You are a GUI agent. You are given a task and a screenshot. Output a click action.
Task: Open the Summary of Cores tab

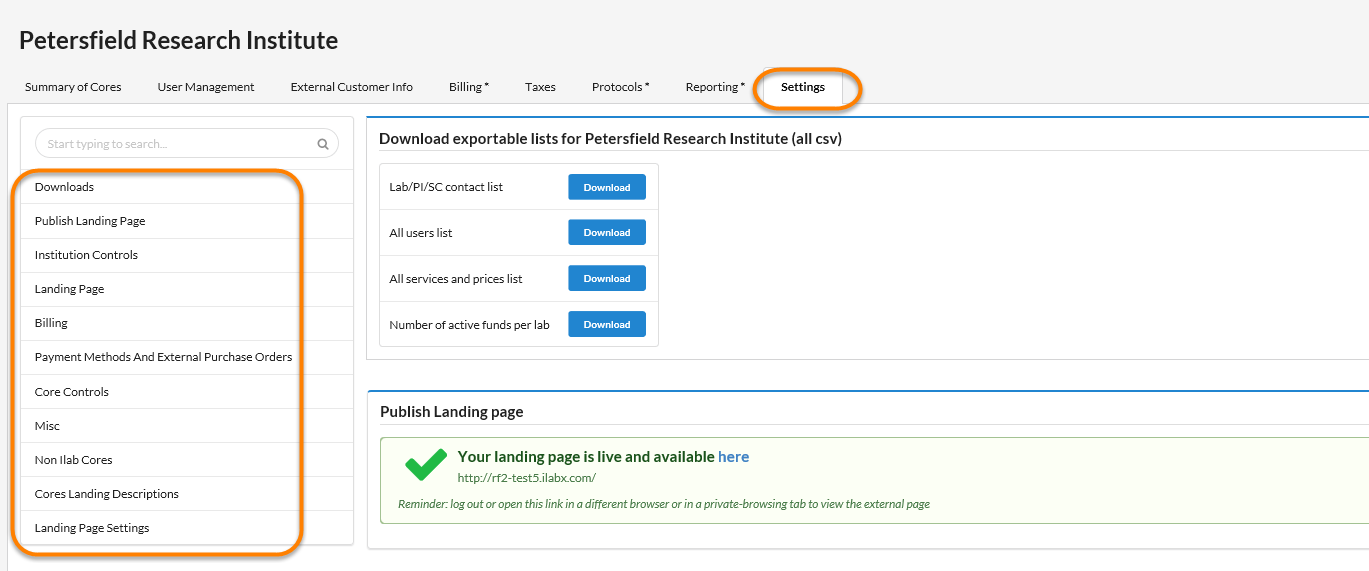click(73, 87)
